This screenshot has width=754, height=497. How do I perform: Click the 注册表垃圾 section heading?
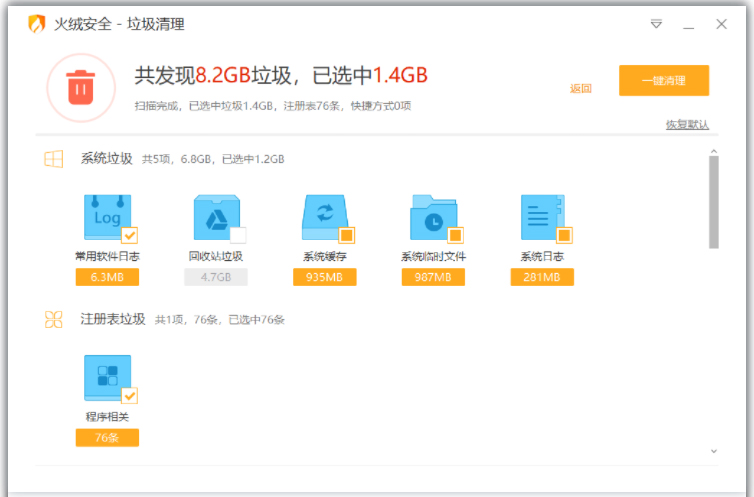click(113, 319)
